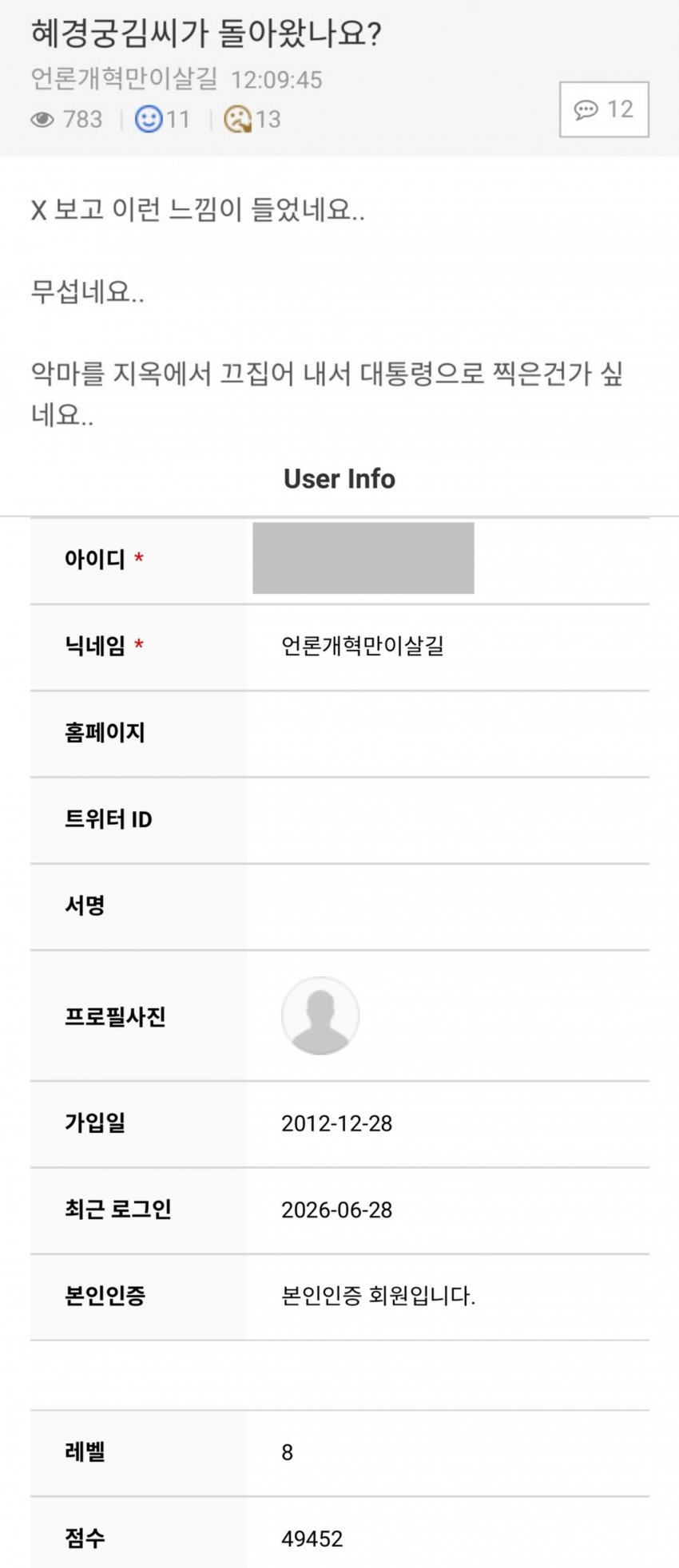Screen dimensions: 679x1568
Task: Click the author name 언론개혁만이살길 under title
Action: [x=124, y=79]
